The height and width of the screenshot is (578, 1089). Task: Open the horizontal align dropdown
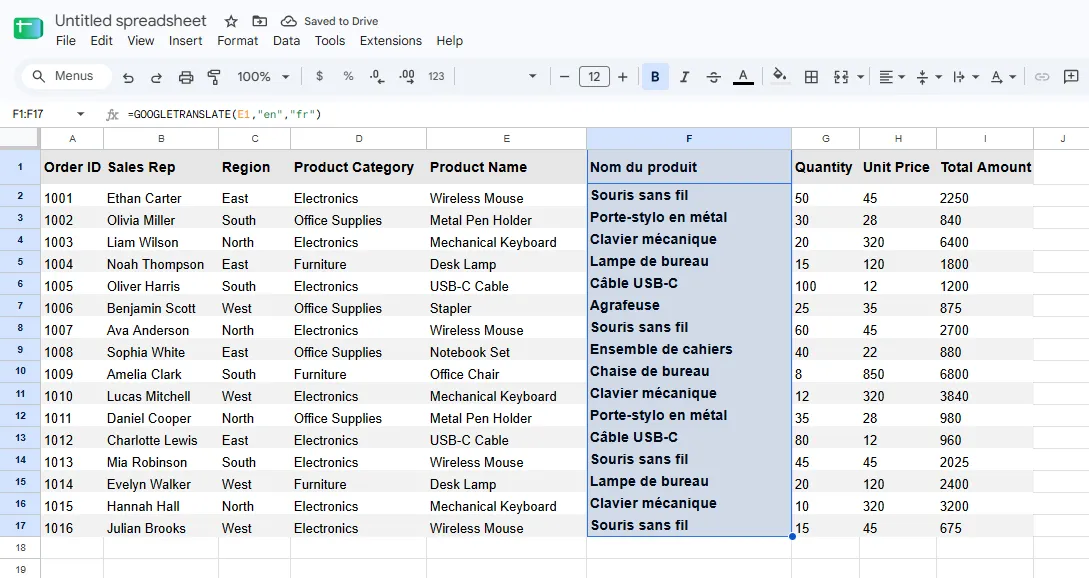892,76
